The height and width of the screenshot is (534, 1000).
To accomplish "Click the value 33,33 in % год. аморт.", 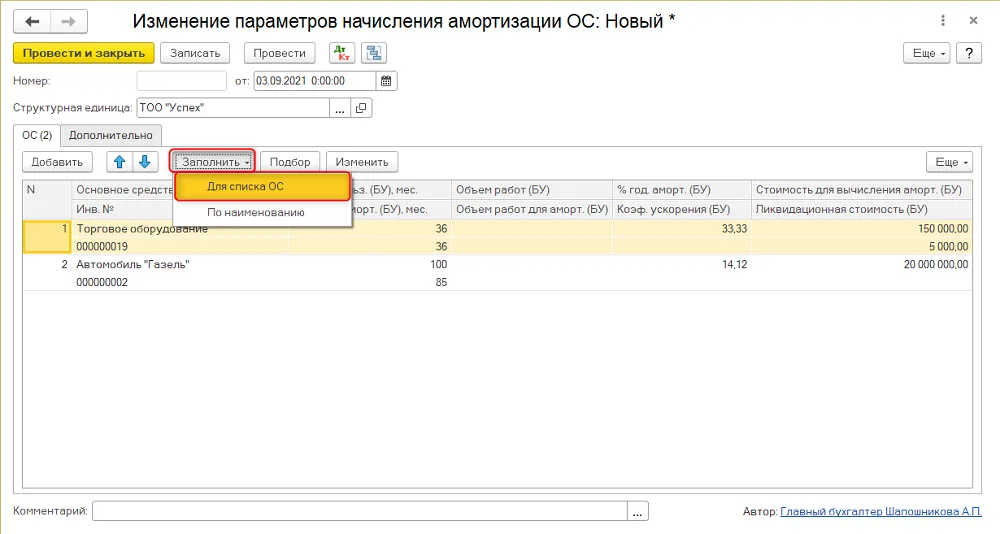I will pos(734,228).
